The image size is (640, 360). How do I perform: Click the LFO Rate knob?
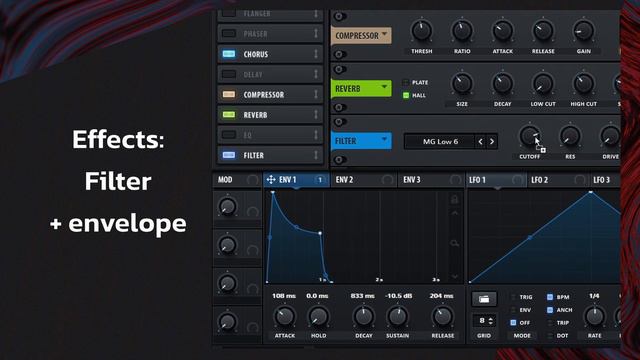[x=594, y=316]
